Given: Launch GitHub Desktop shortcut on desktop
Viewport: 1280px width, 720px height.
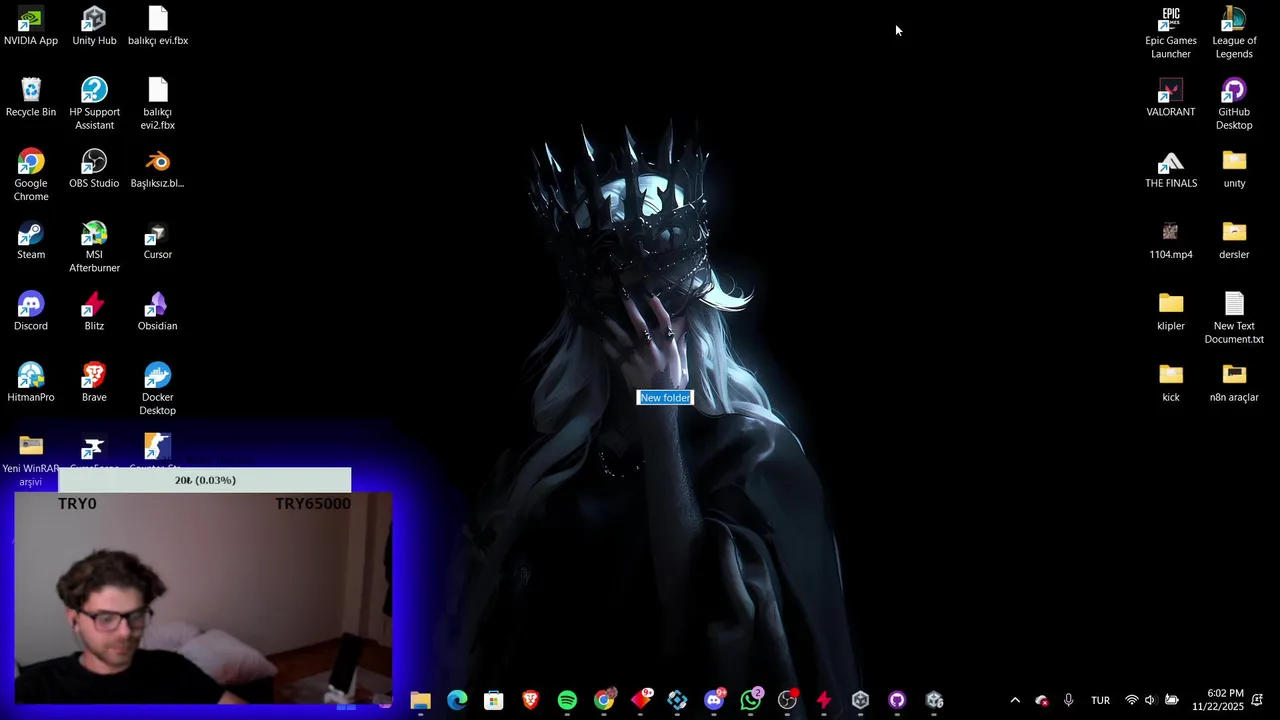Looking at the screenshot, I should point(1234,104).
